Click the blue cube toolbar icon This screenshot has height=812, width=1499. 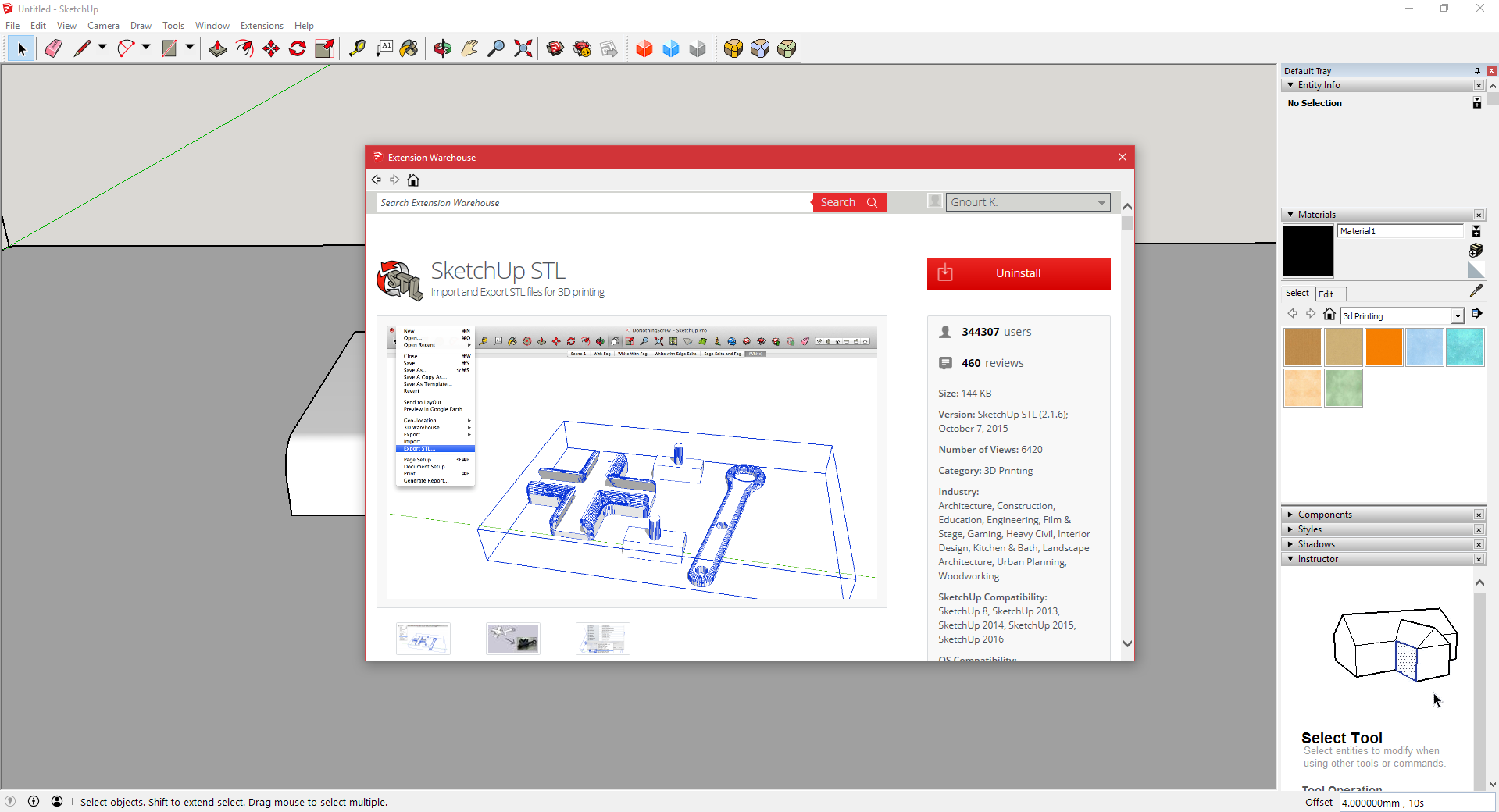tap(671, 49)
